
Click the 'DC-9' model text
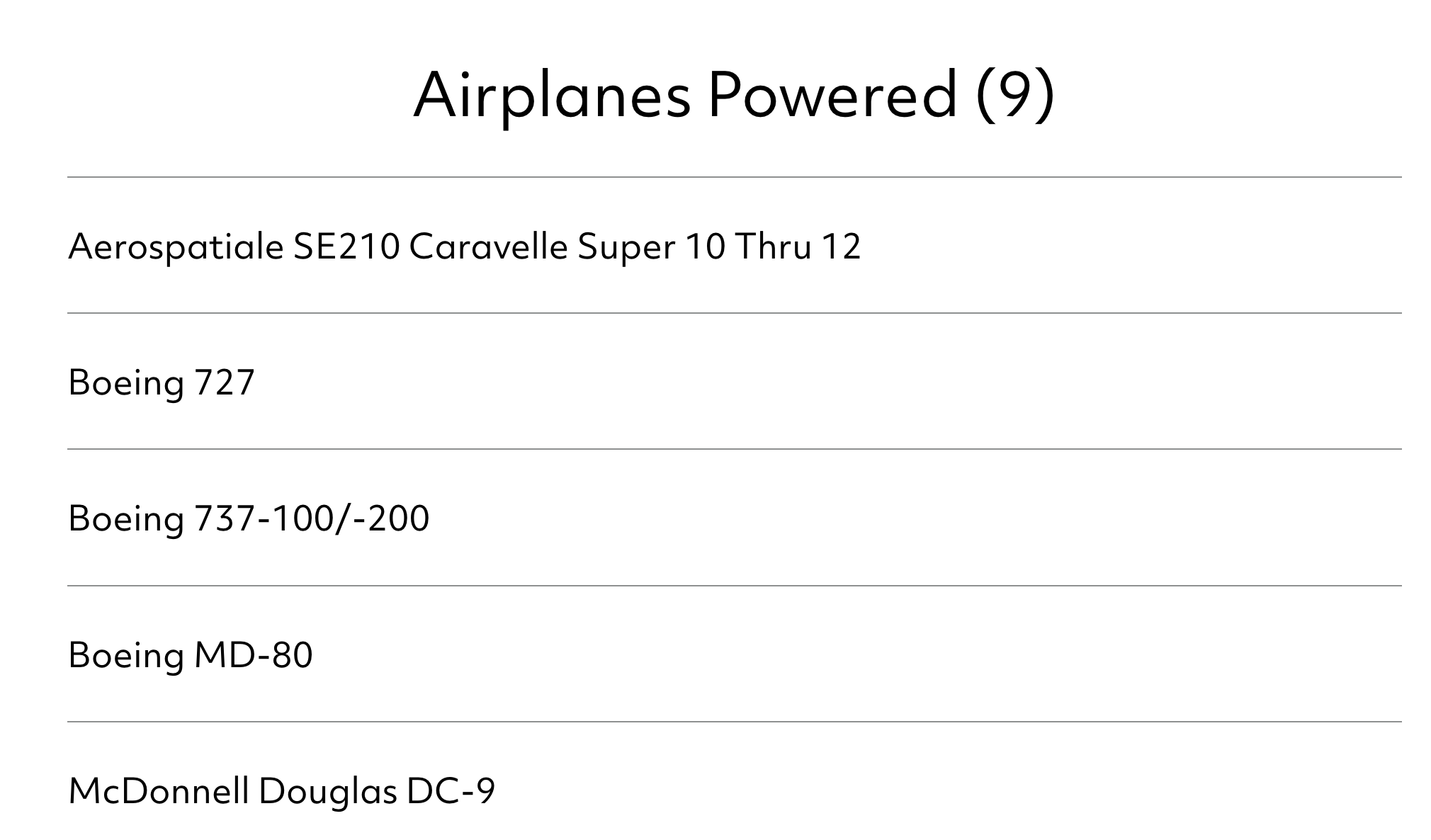point(451,791)
